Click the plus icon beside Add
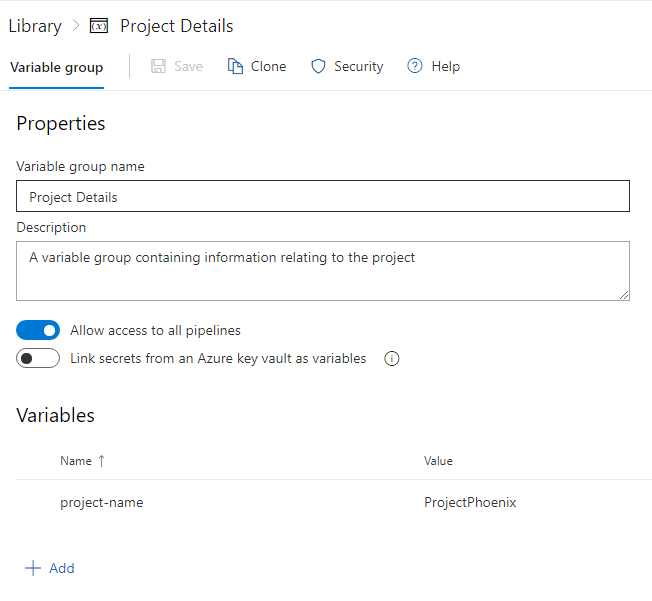The height and width of the screenshot is (601, 652). tap(33, 568)
